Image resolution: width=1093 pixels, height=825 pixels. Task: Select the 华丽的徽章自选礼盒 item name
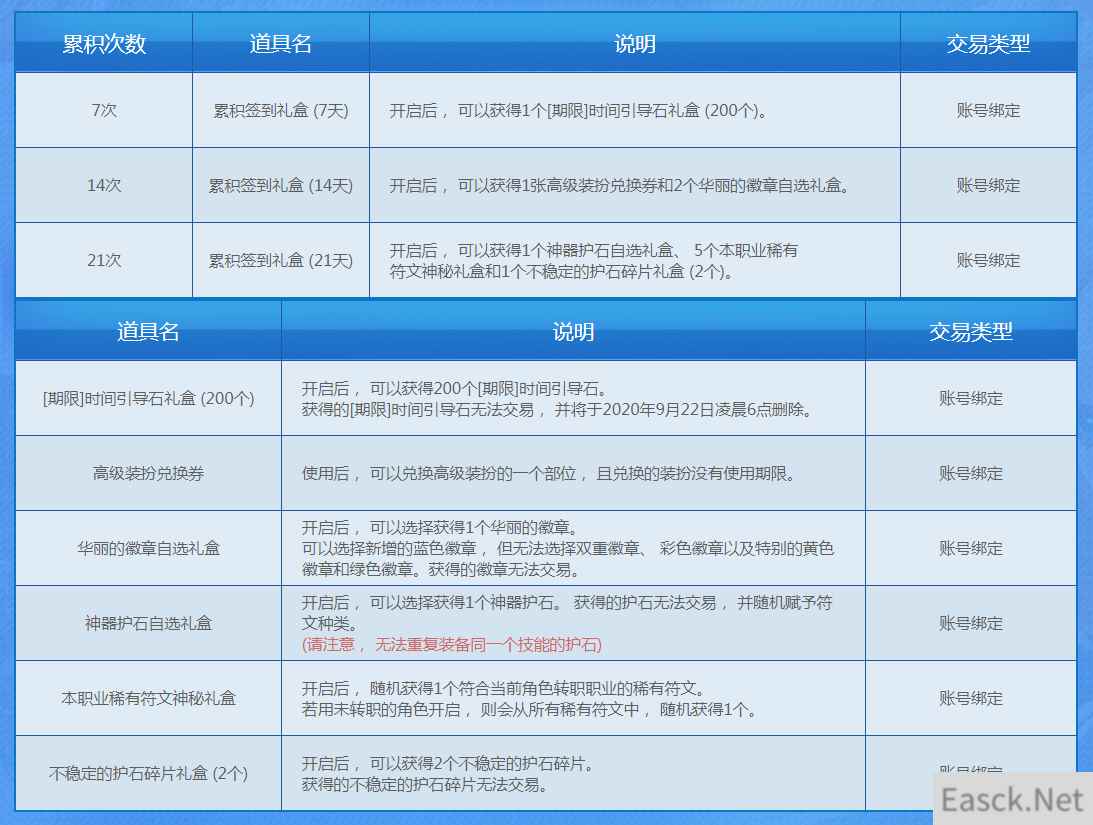pyautogui.click(x=148, y=548)
